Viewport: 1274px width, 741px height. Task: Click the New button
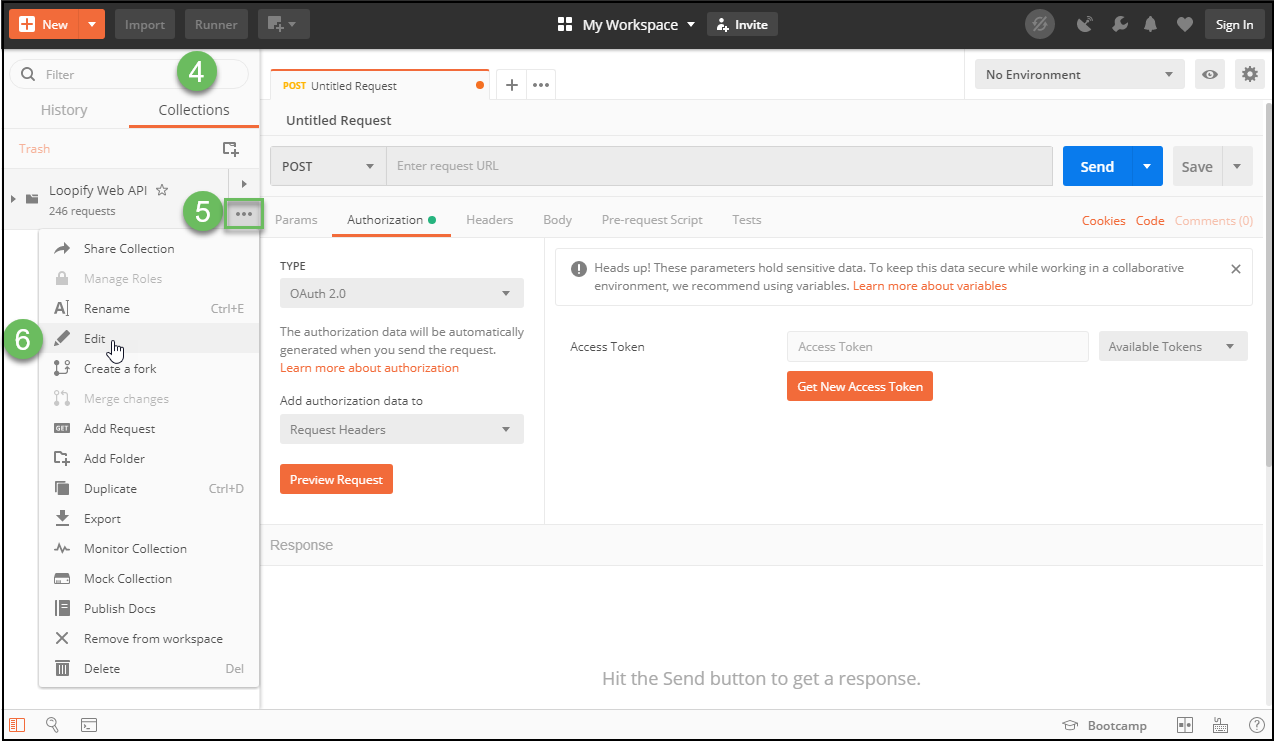point(44,24)
